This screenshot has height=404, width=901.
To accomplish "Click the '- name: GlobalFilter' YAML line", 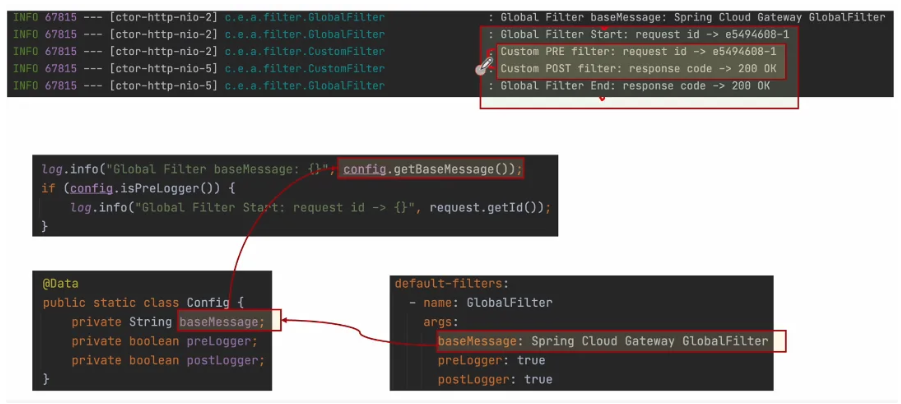I will pos(480,303).
